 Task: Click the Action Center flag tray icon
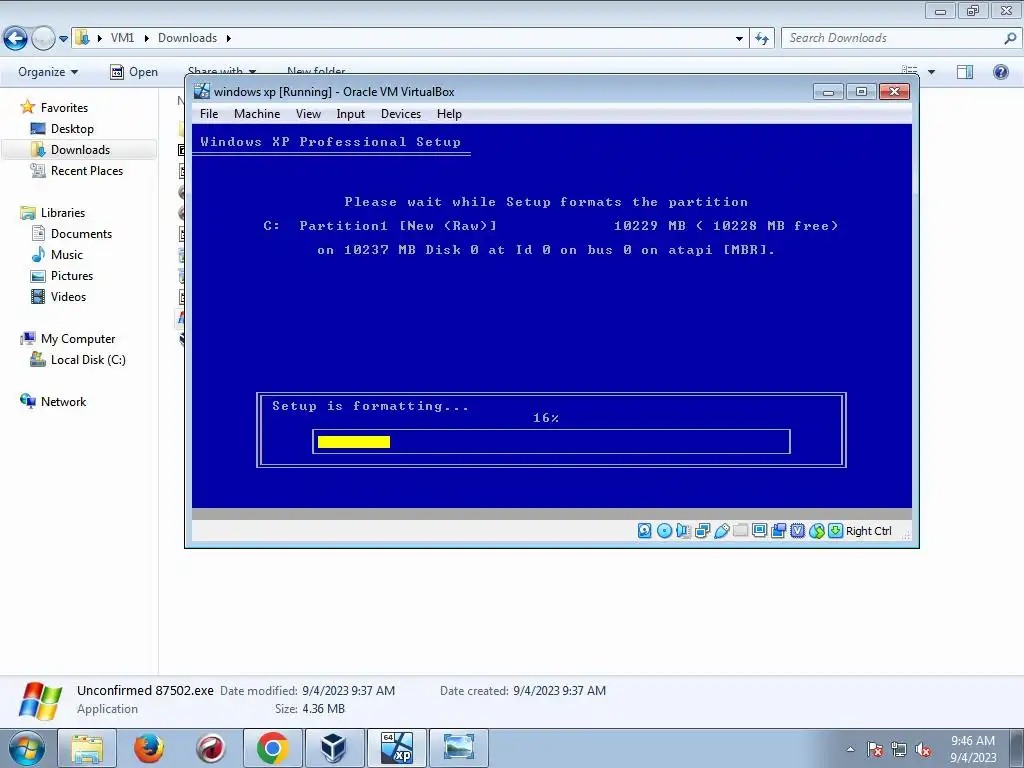click(x=875, y=750)
